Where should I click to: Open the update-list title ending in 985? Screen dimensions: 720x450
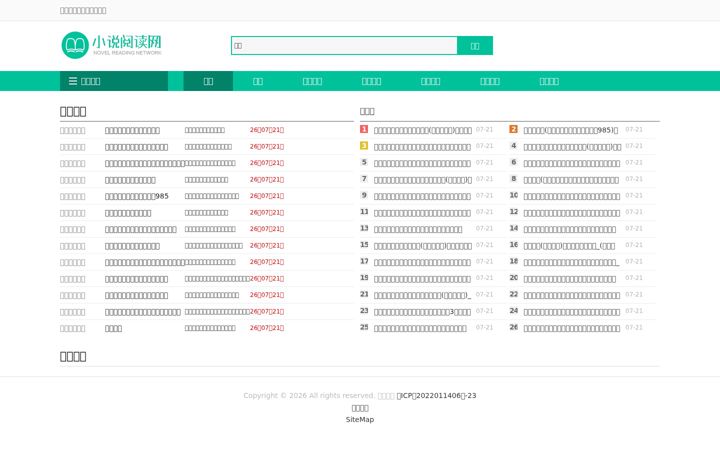pyautogui.click(x=137, y=197)
